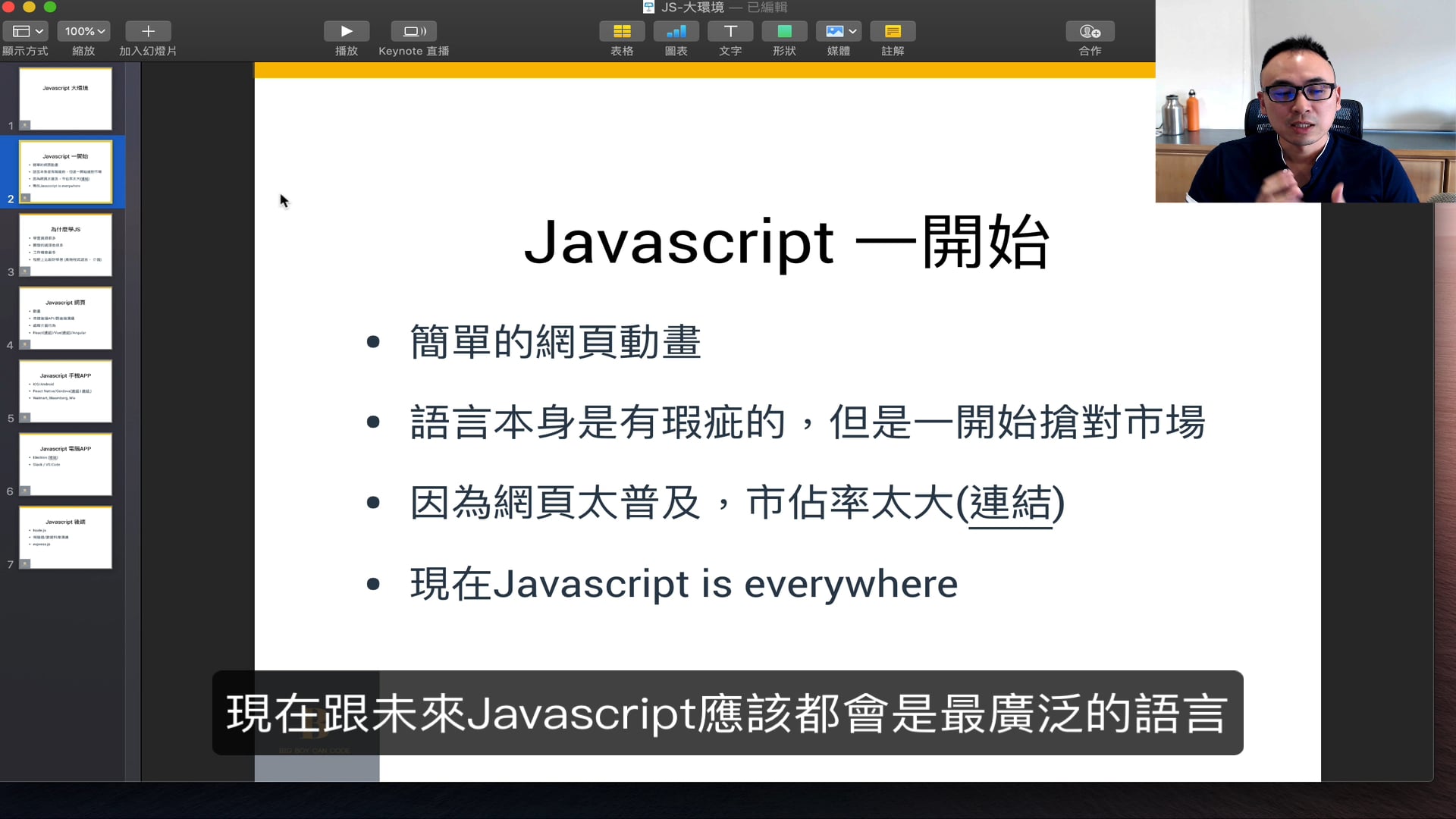Image resolution: width=1456 pixels, height=819 pixels.
Task: Select slide 7 thumbnail Javascript 後端
Action: coord(65,538)
